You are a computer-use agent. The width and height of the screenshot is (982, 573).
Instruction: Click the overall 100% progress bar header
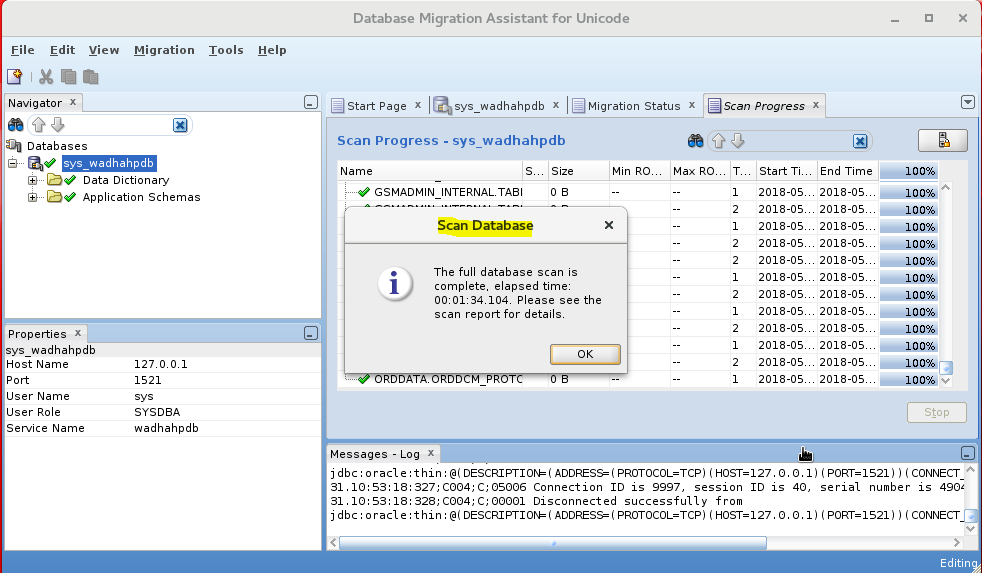point(908,171)
